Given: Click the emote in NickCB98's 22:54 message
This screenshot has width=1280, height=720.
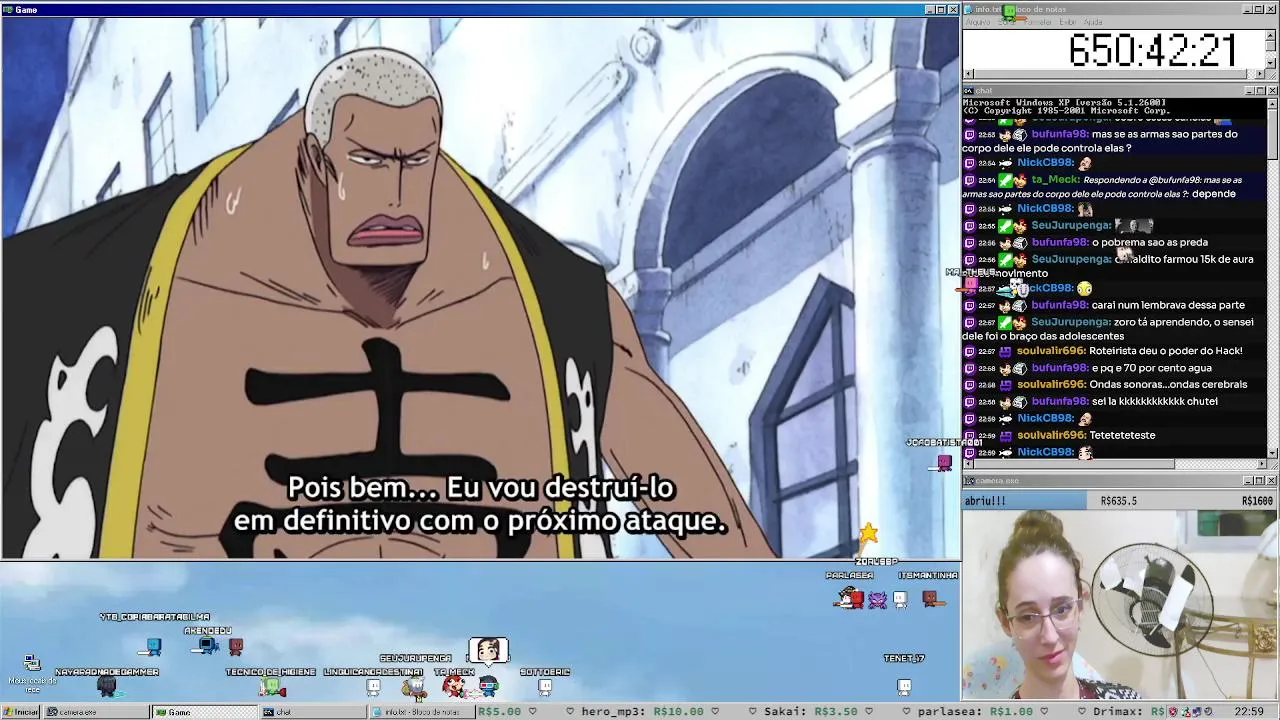Looking at the screenshot, I should coord(1085,163).
